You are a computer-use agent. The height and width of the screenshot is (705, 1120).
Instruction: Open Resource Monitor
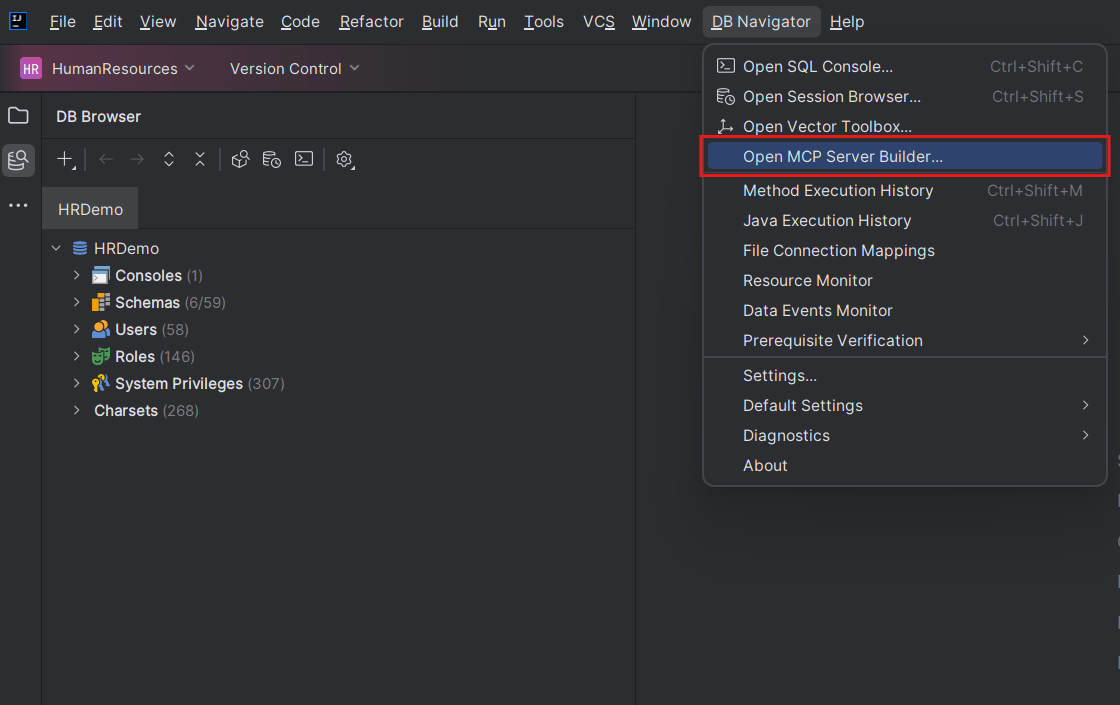(904, 281)
